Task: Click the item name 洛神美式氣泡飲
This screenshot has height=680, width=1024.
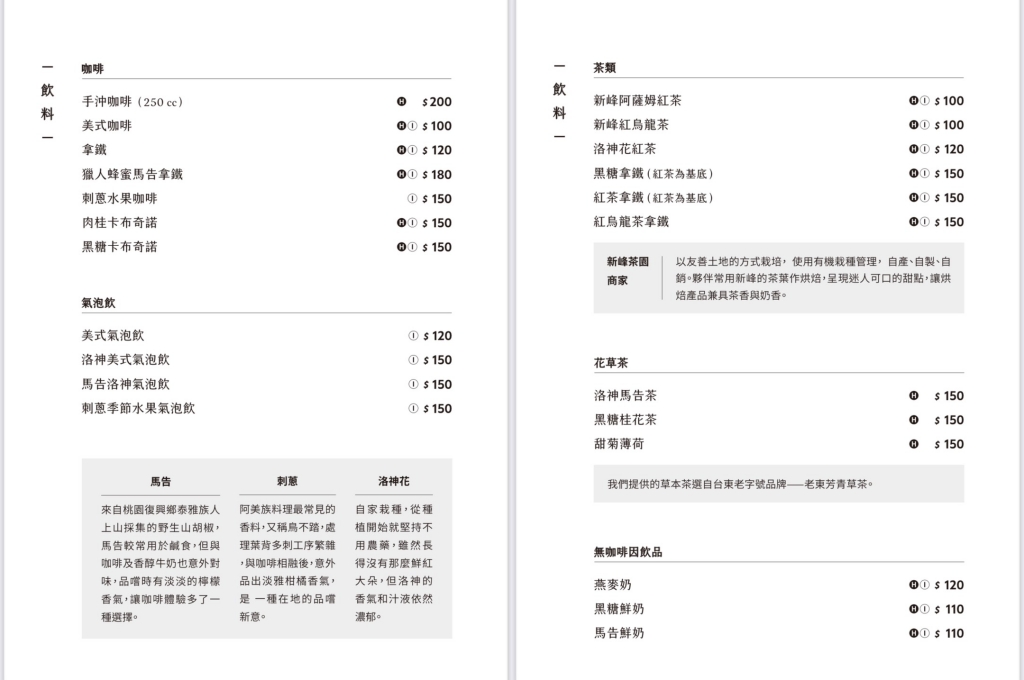Action: click(125, 360)
